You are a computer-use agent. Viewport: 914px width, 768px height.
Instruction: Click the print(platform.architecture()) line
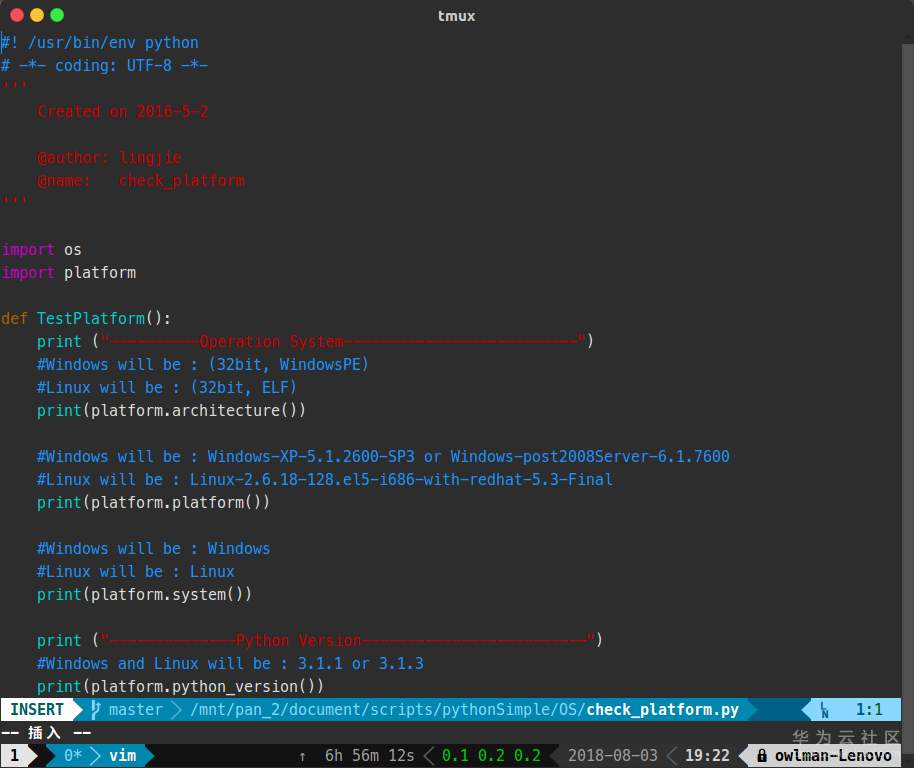(171, 410)
